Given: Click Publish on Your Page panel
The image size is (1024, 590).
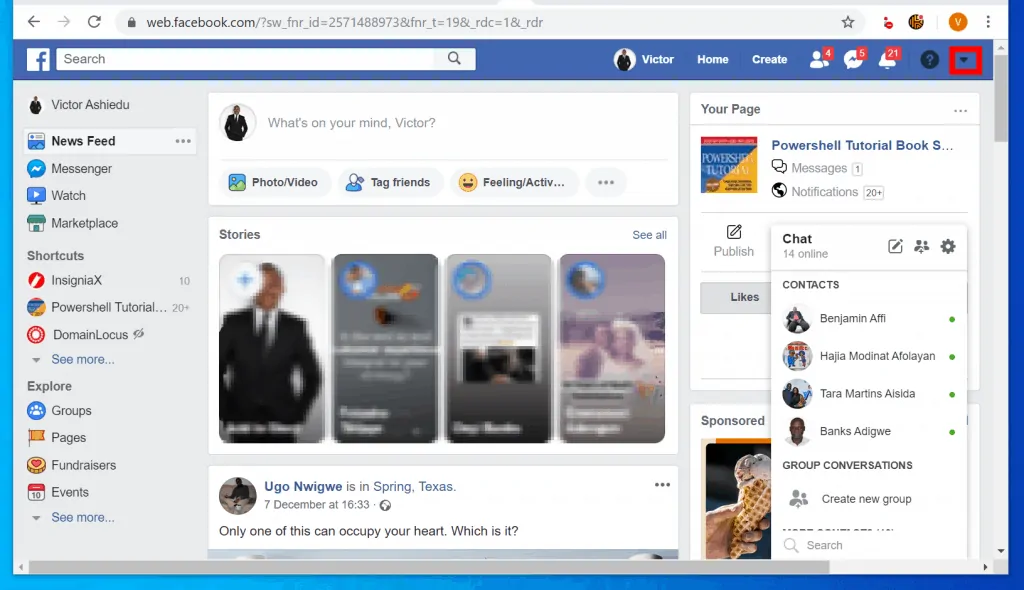Looking at the screenshot, I should click(x=734, y=243).
